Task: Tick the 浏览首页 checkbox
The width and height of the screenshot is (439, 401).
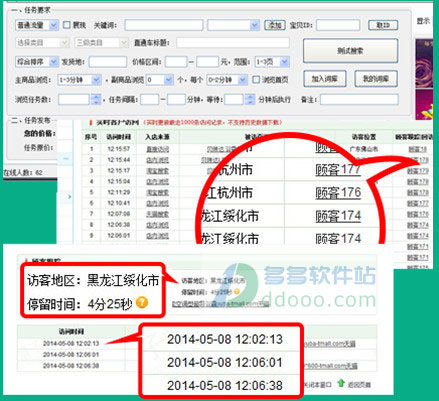Action: tap(256, 80)
